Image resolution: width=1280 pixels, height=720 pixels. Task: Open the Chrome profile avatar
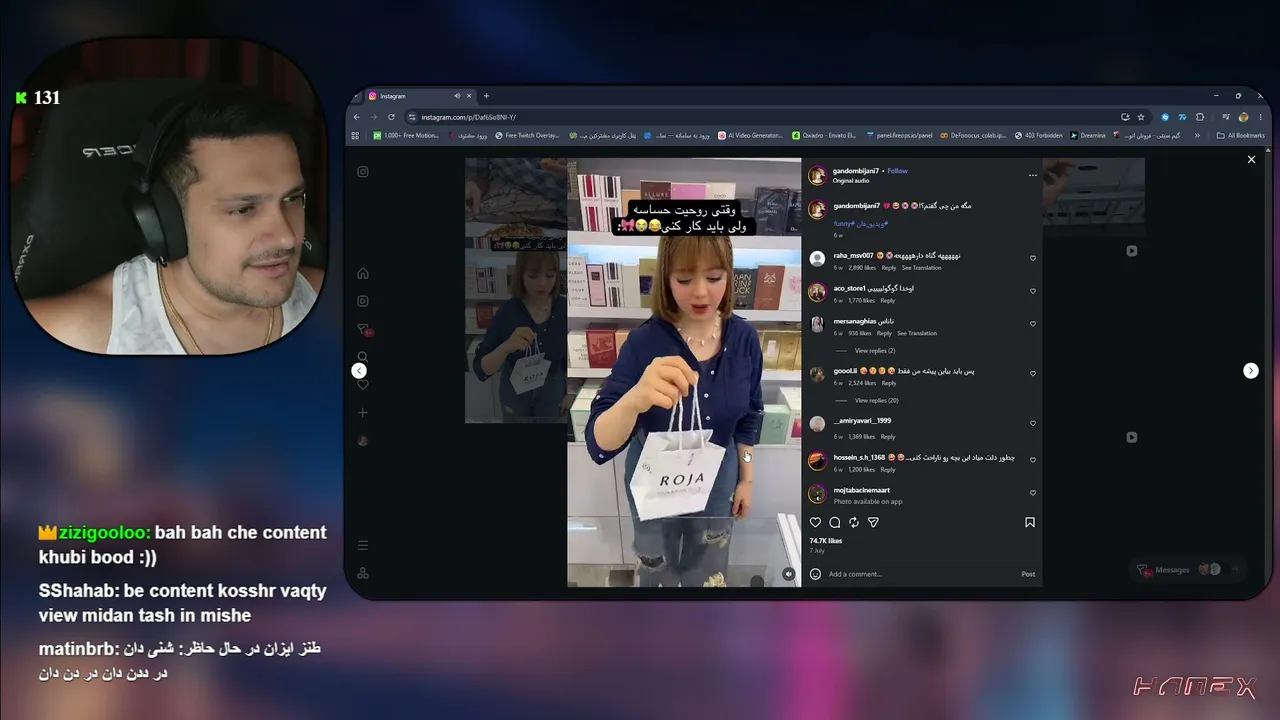click(1243, 117)
